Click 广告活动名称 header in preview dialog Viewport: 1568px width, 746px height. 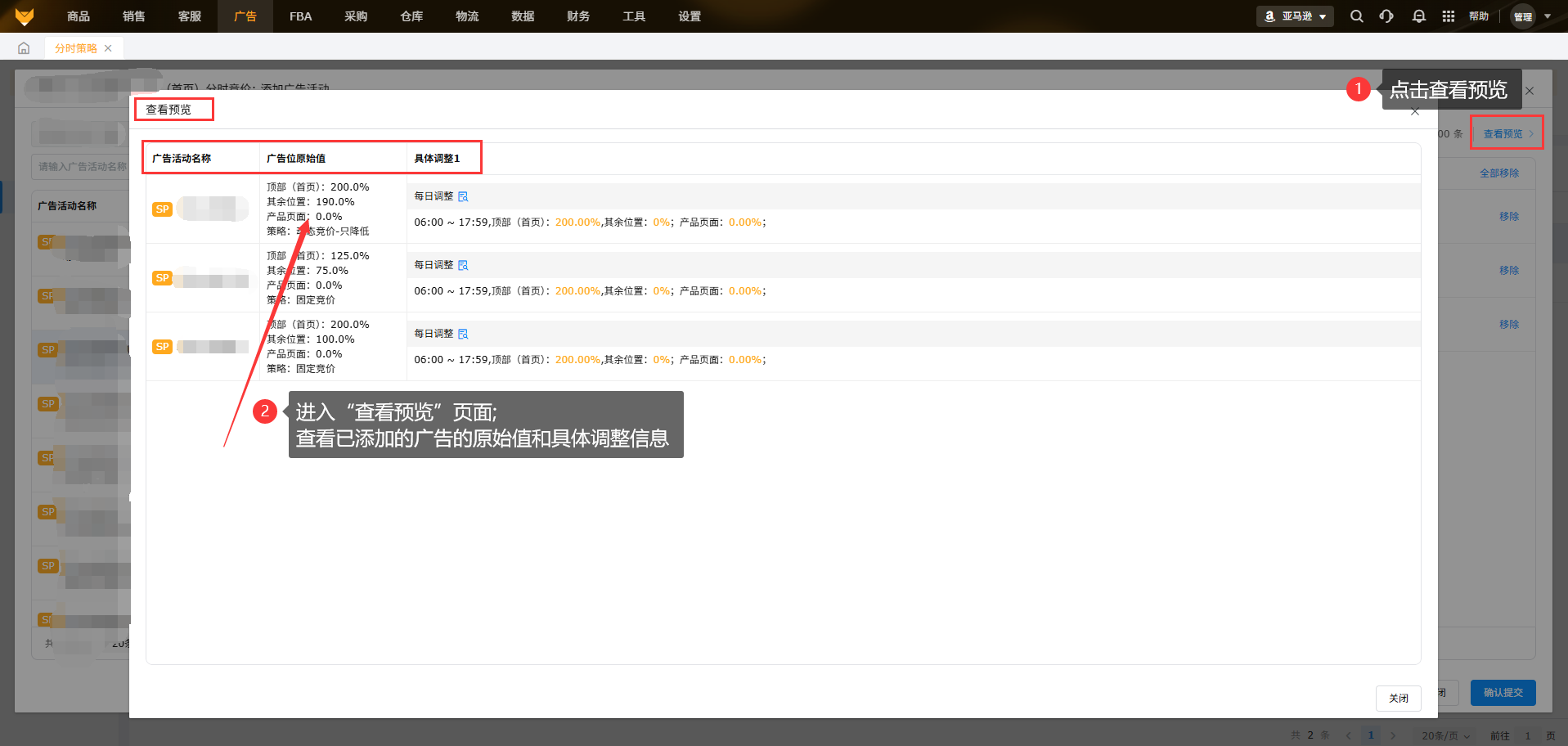click(182, 159)
